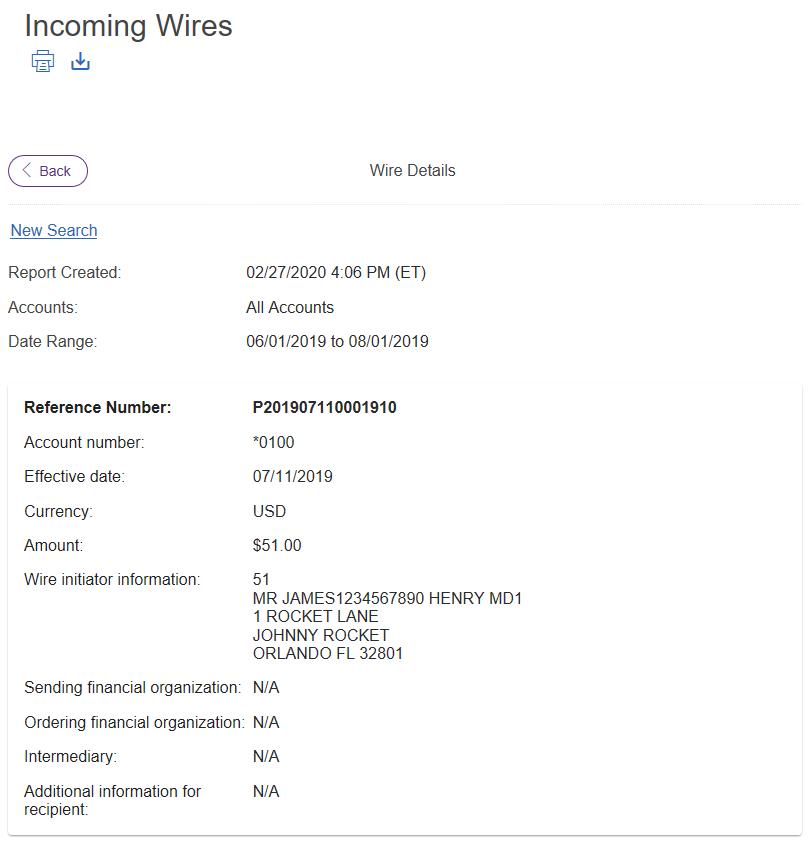
Task: Click the account number *0100 value
Action: pyautogui.click(x=273, y=442)
